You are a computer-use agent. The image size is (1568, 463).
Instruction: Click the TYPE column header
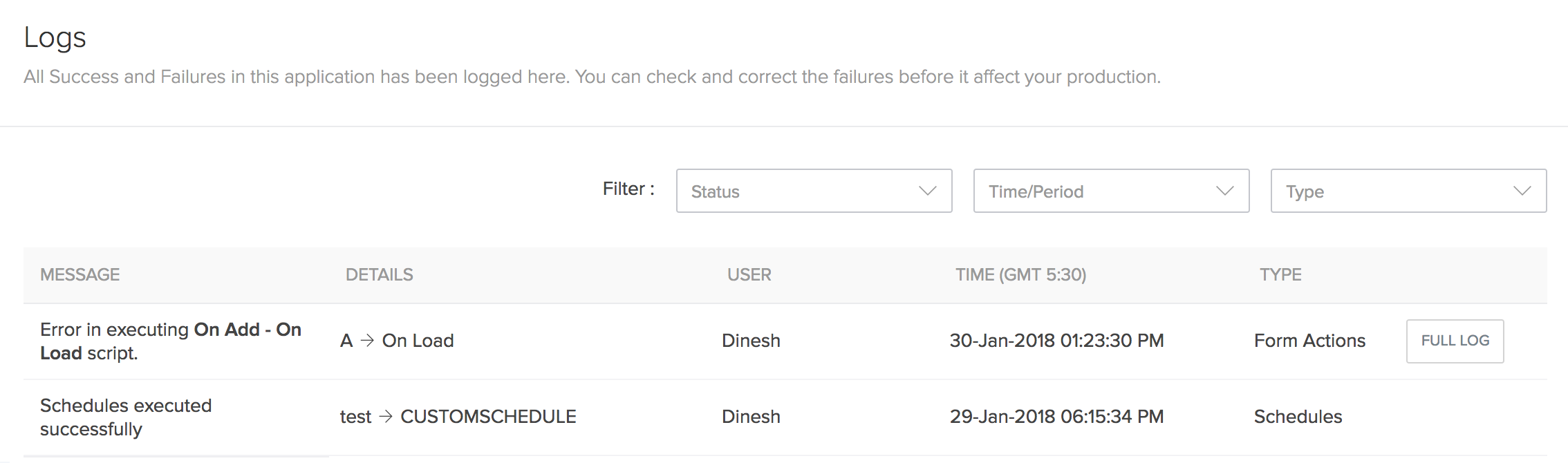pos(1280,275)
